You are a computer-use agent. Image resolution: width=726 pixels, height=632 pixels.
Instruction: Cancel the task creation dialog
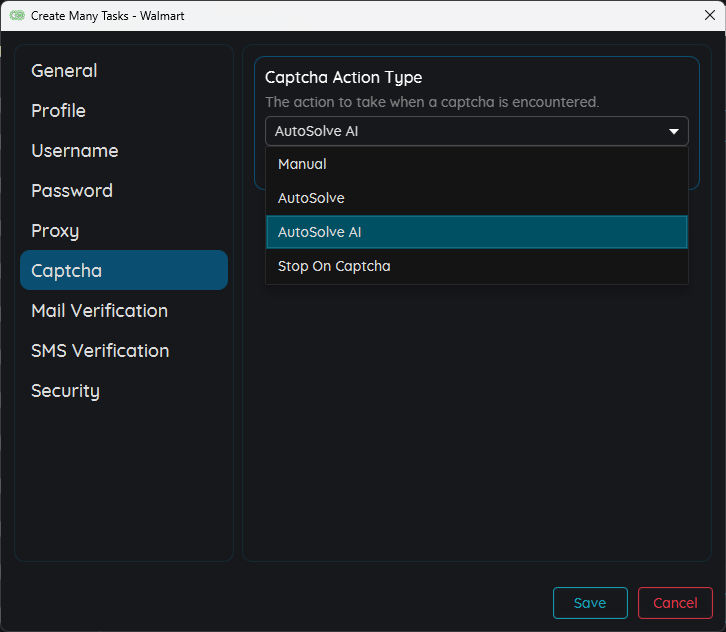click(x=675, y=603)
